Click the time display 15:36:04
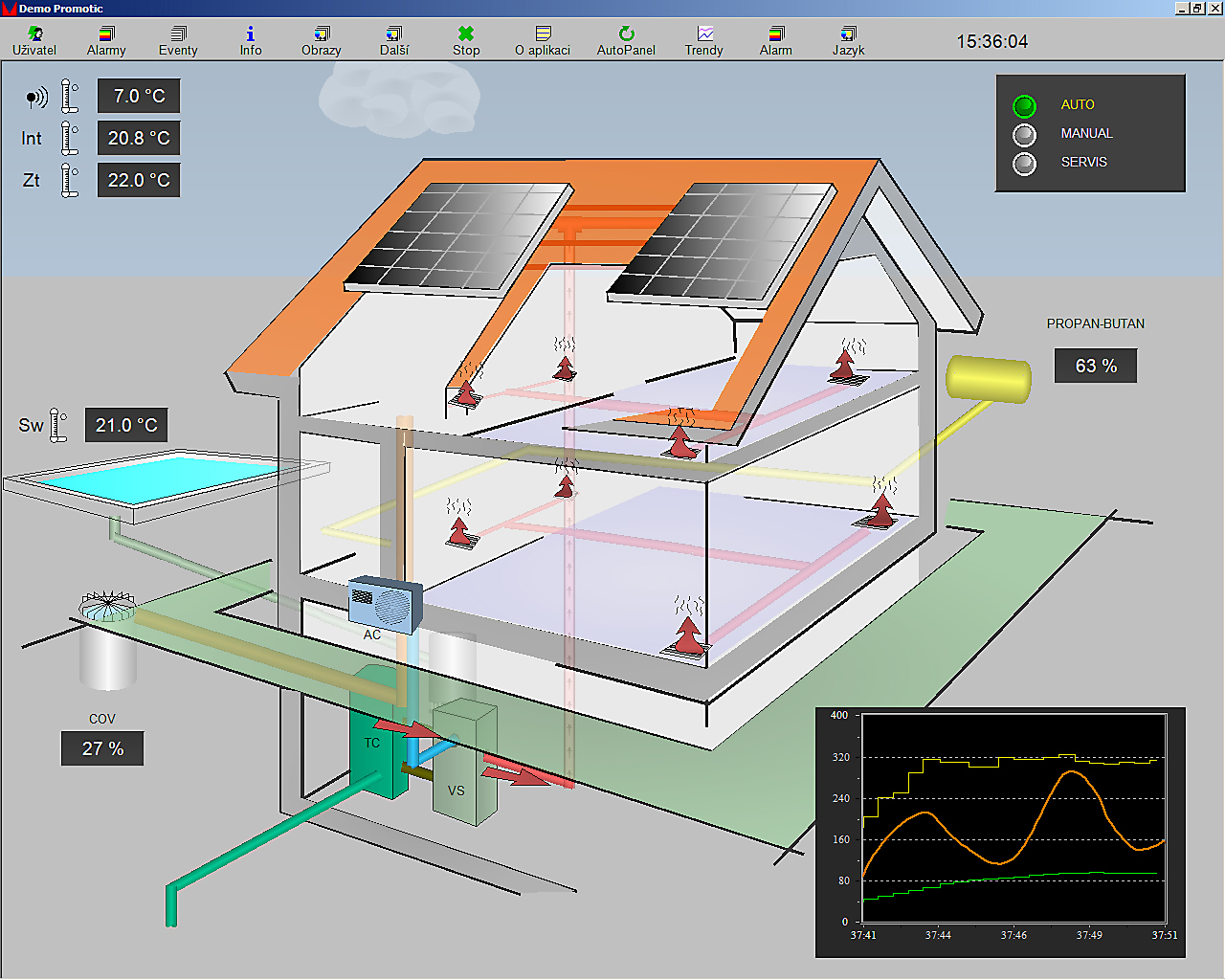The image size is (1225, 980). 992,42
